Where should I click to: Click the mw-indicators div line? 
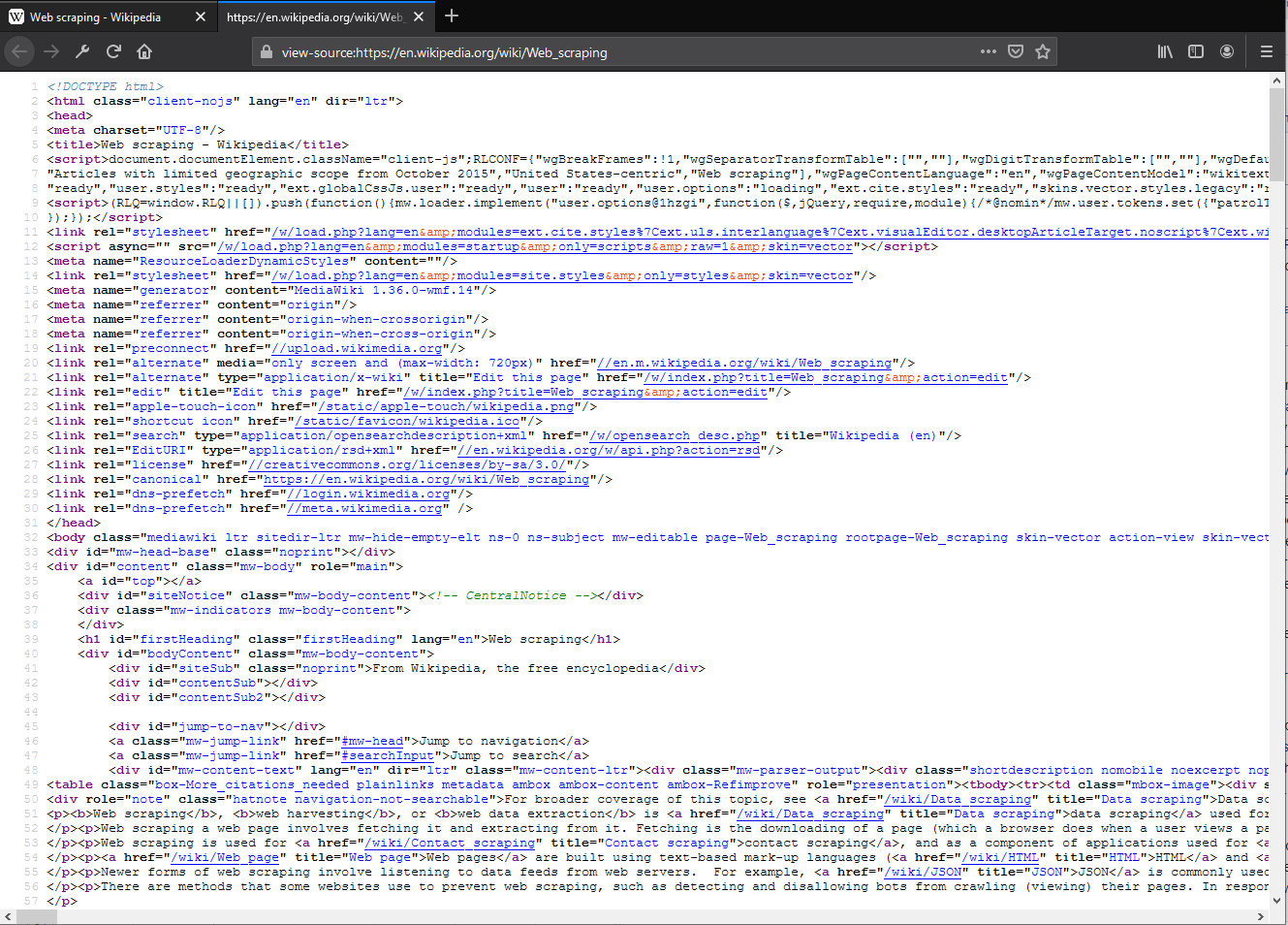point(244,610)
